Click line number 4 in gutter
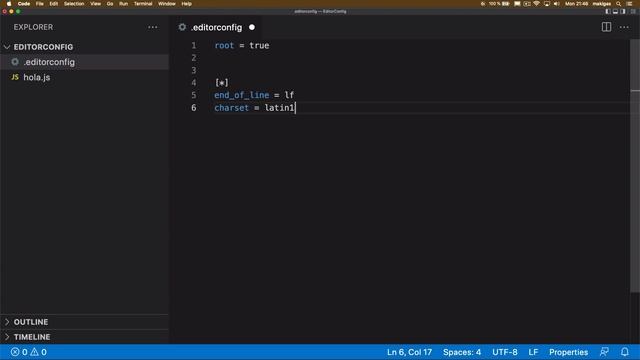This screenshot has width=640, height=360. pyautogui.click(x=193, y=83)
